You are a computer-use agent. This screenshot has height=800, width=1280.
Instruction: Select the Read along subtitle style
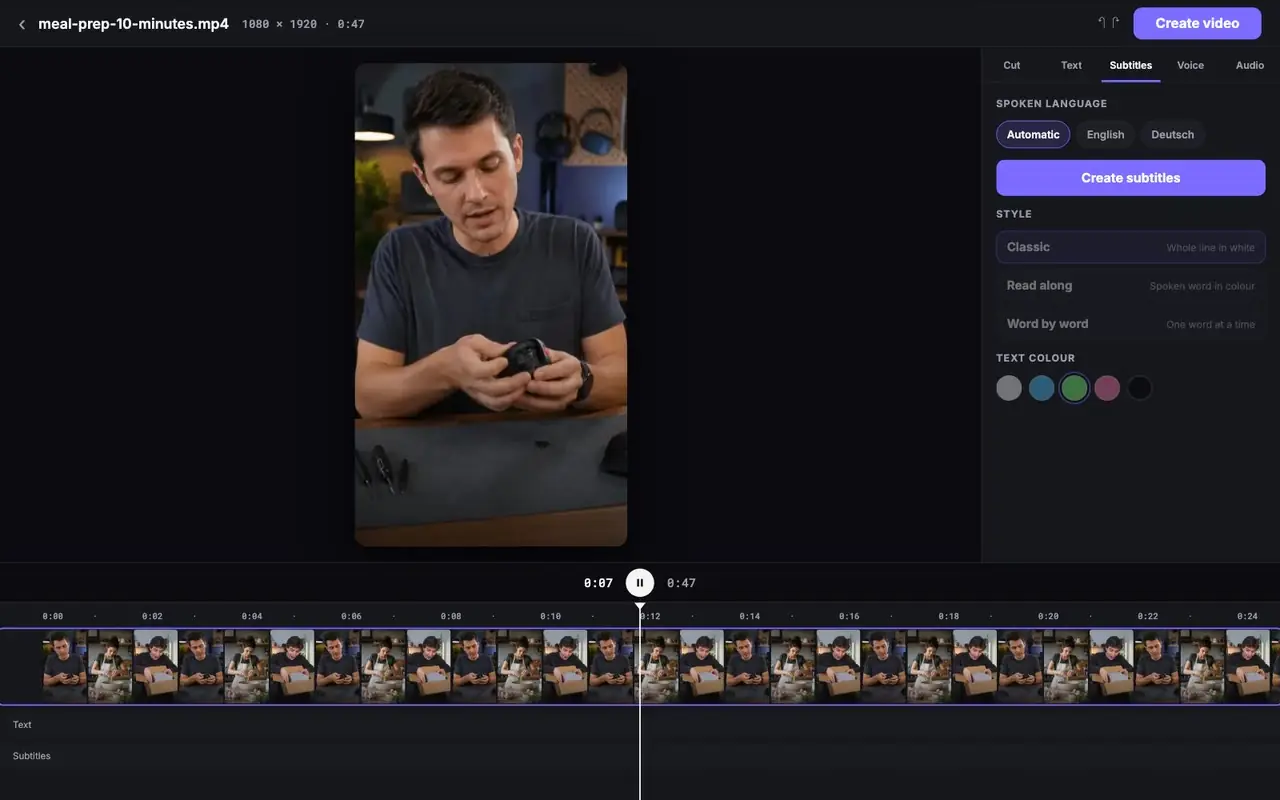1130,285
